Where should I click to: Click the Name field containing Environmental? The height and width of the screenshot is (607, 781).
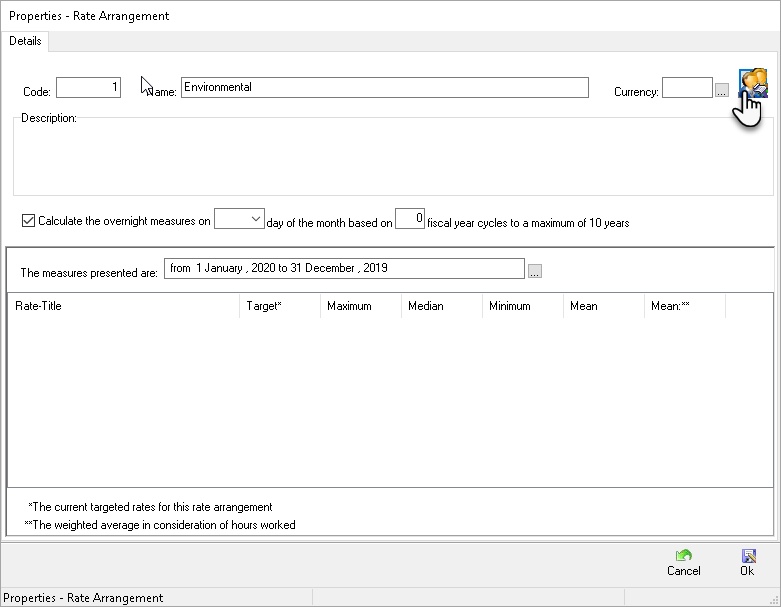[x=385, y=88]
